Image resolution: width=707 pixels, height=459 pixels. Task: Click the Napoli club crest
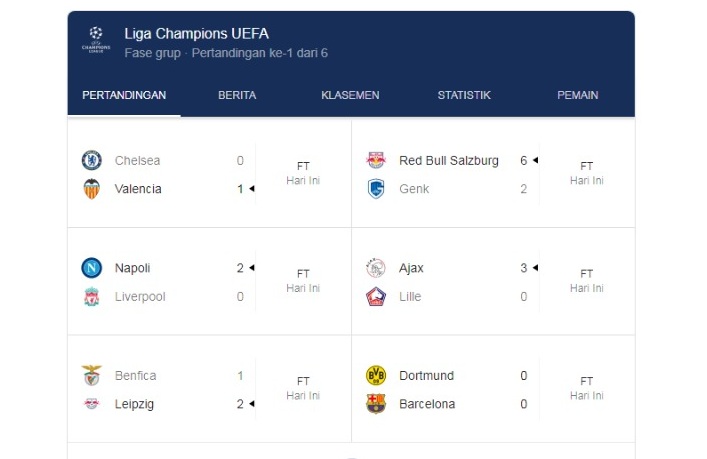[x=92, y=268]
